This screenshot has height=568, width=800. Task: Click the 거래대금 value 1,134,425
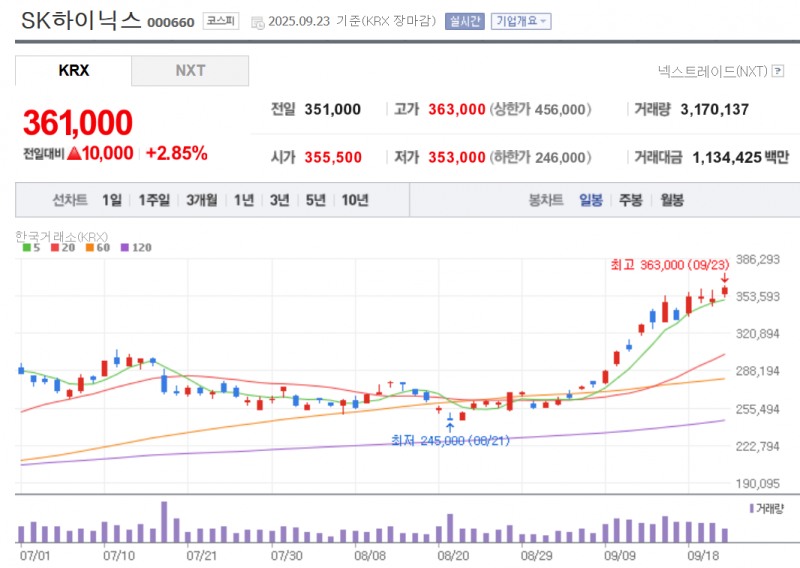(x=727, y=158)
